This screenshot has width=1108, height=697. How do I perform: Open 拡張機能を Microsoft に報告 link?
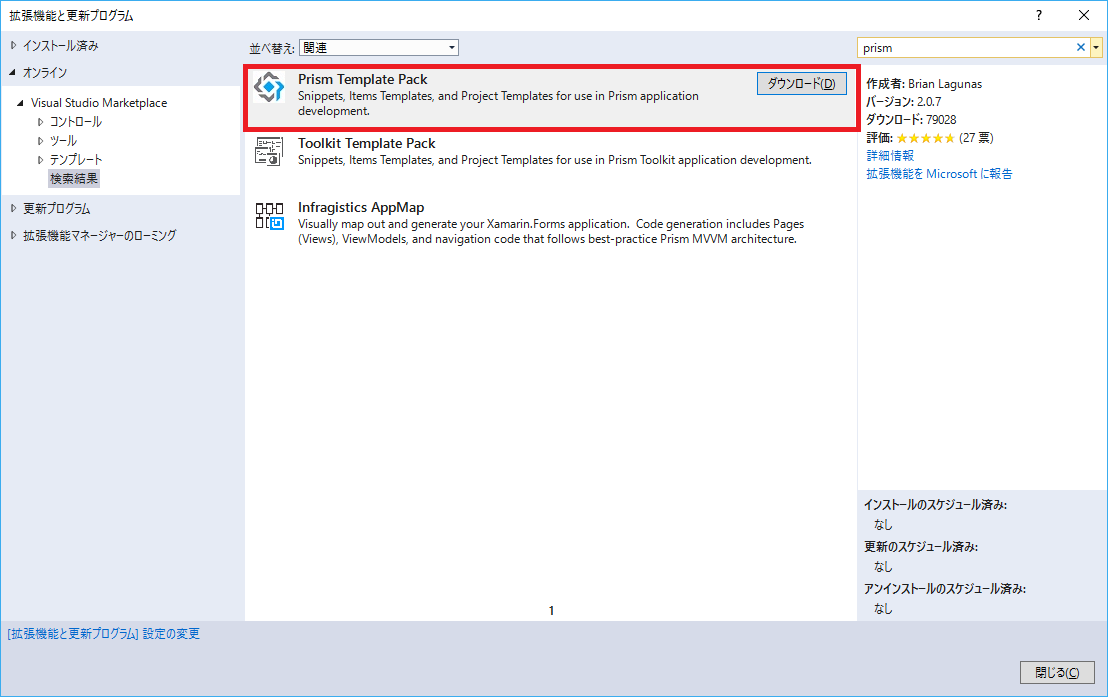939,173
